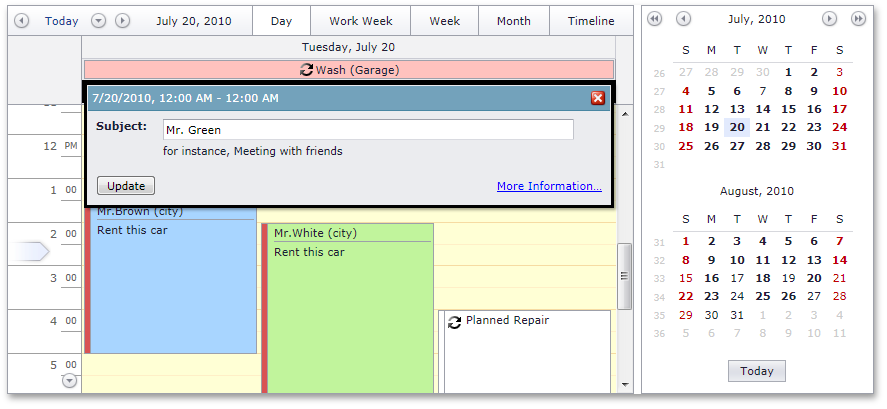Open the More Information link
The width and height of the screenshot is (887, 409).
(549, 186)
